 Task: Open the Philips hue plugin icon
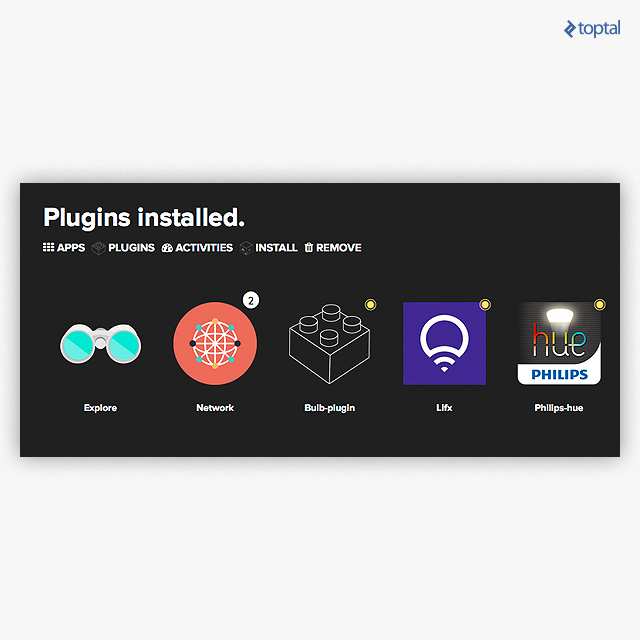559,343
